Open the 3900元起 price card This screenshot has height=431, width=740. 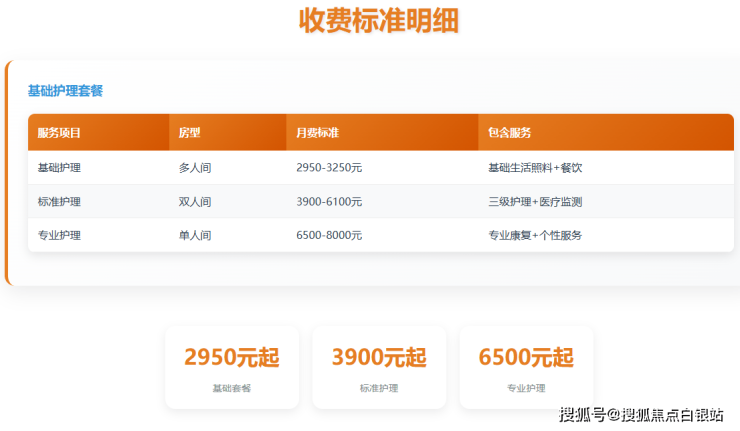tap(379, 367)
